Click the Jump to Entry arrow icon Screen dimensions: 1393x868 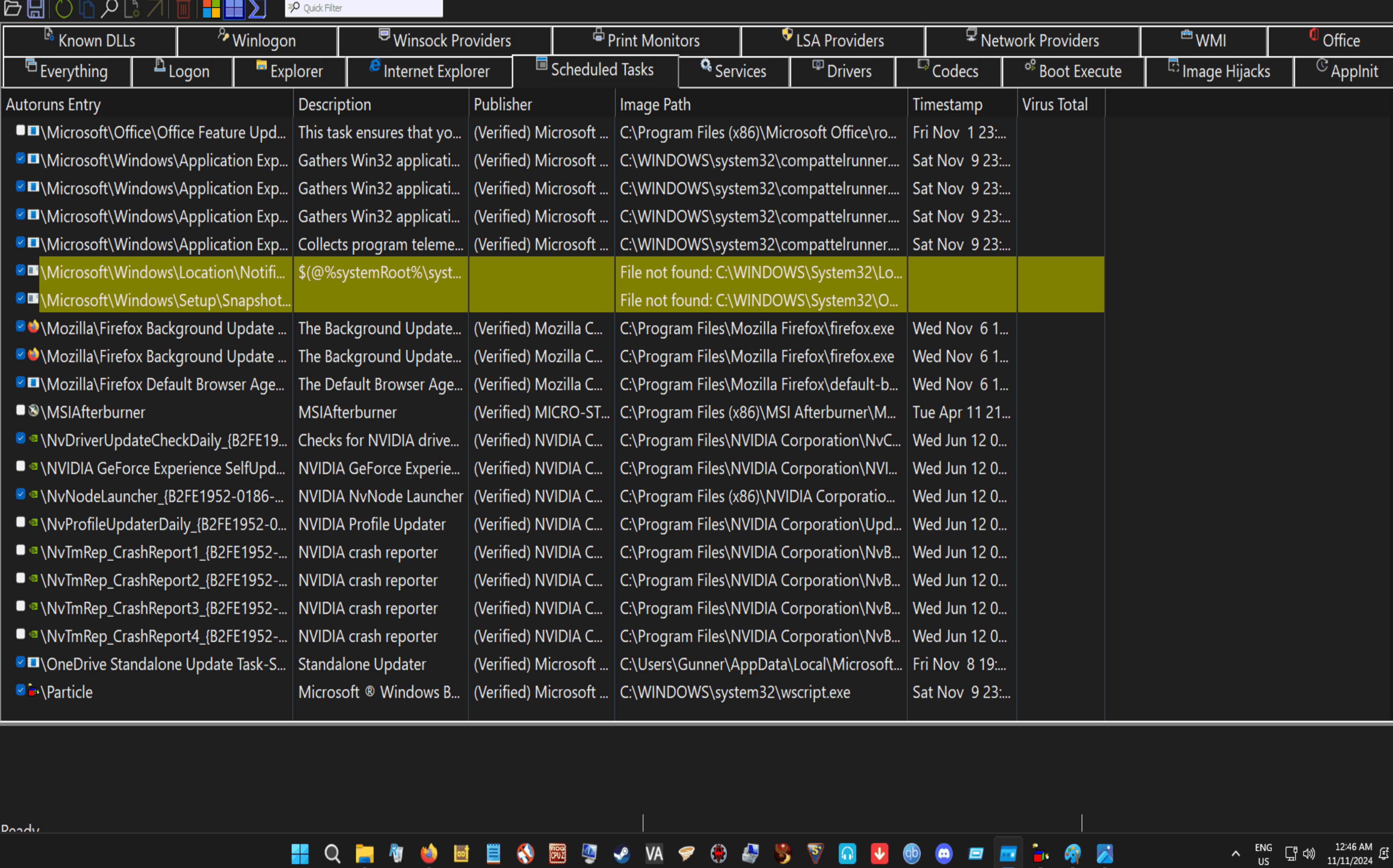(155, 8)
